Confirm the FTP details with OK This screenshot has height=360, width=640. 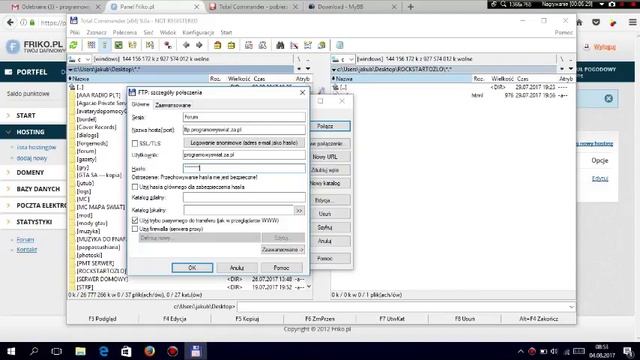192,268
